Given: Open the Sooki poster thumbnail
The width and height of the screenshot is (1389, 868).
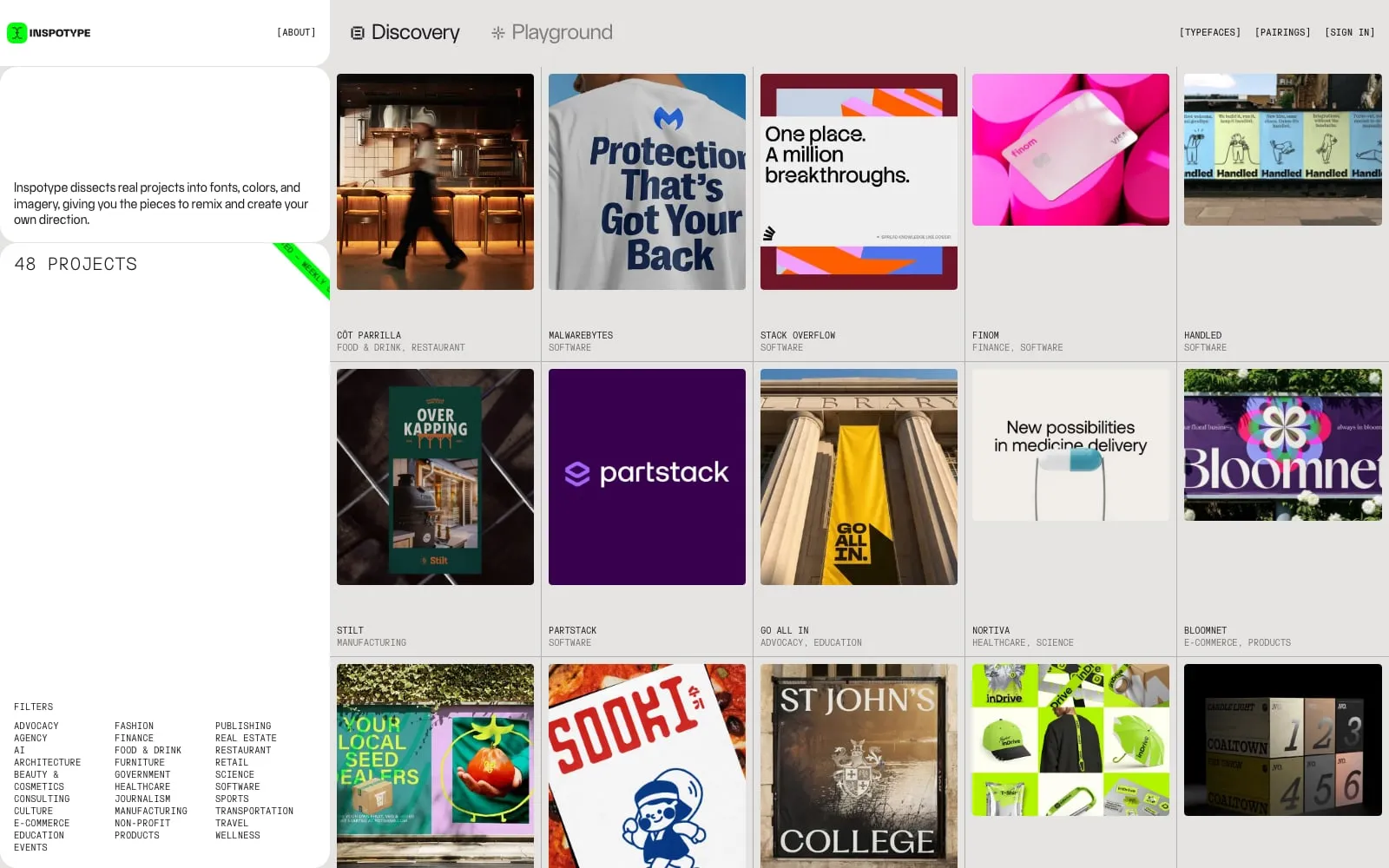Looking at the screenshot, I should click(647, 766).
